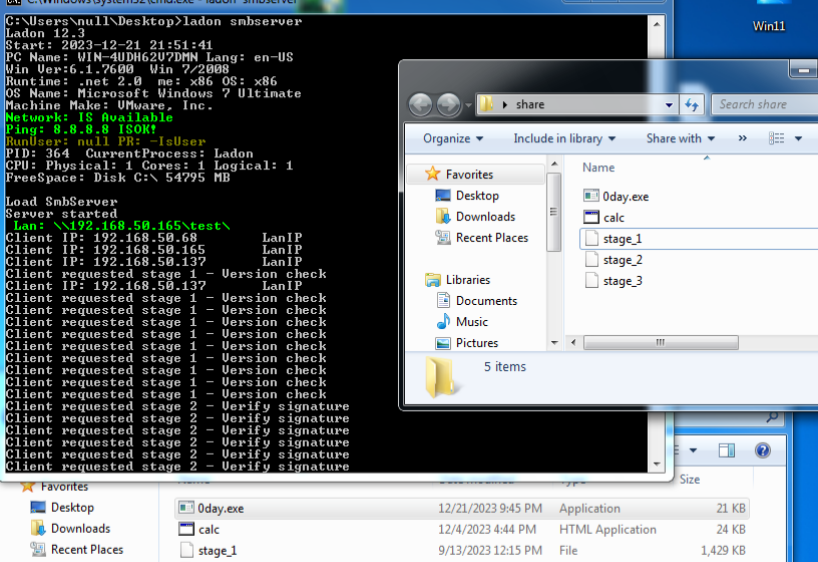Image resolution: width=818 pixels, height=562 pixels.
Task: Click the 0day.exe file icon in share window
Action: [591, 196]
